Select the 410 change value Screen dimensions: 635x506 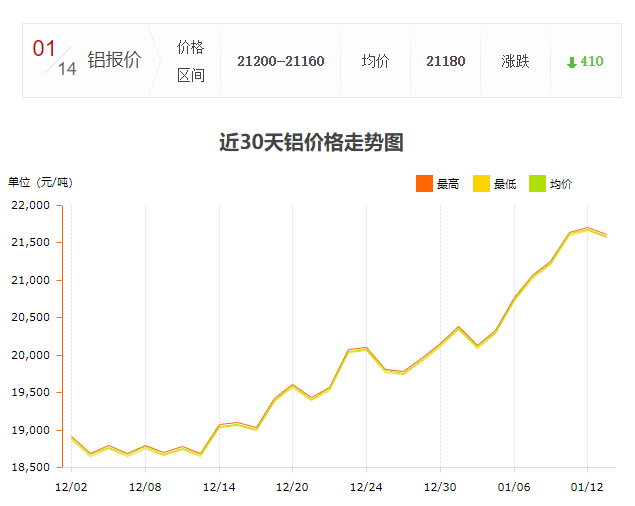[592, 61]
